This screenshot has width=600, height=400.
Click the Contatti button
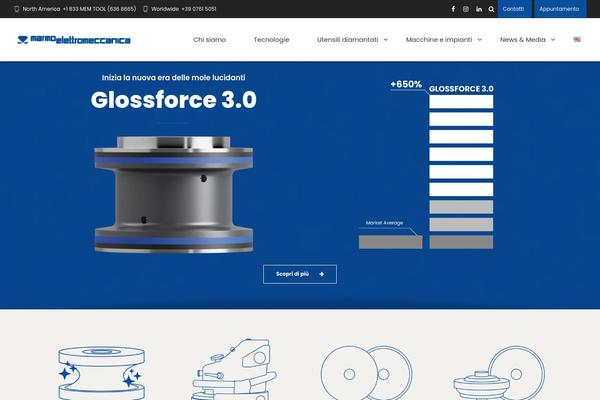coord(514,9)
